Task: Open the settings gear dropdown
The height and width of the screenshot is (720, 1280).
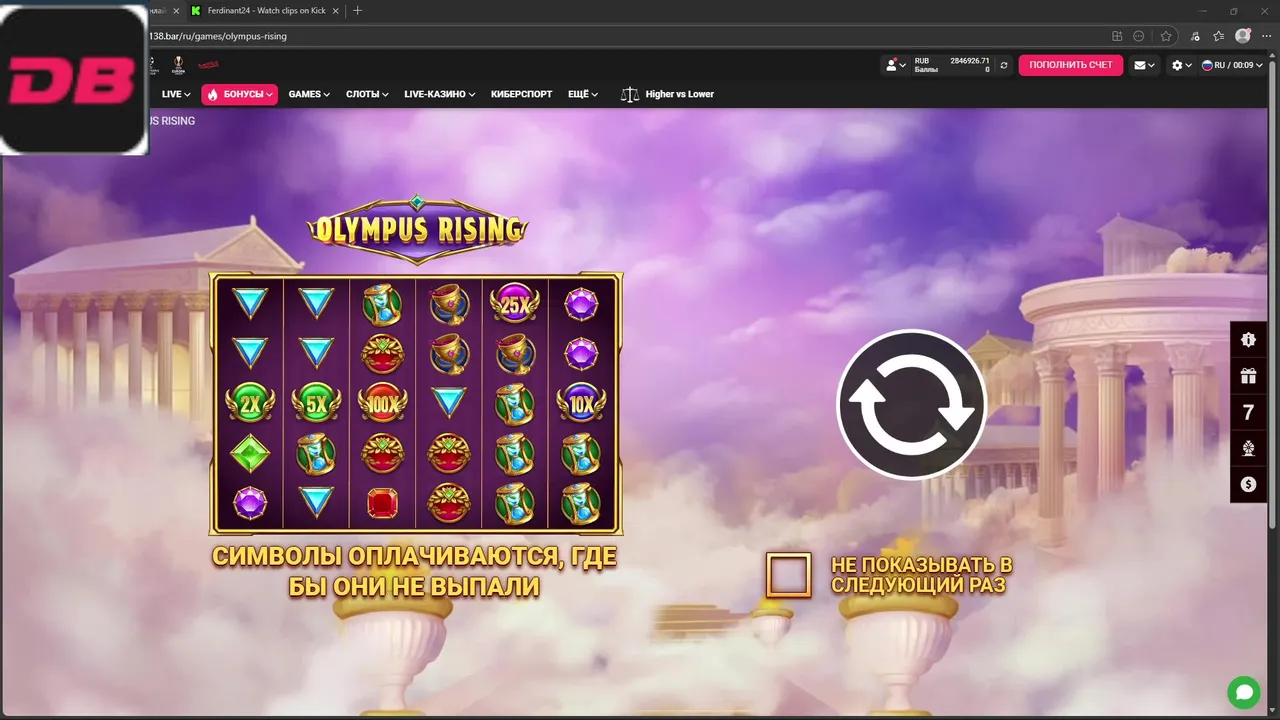Action: click(1182, 65)
